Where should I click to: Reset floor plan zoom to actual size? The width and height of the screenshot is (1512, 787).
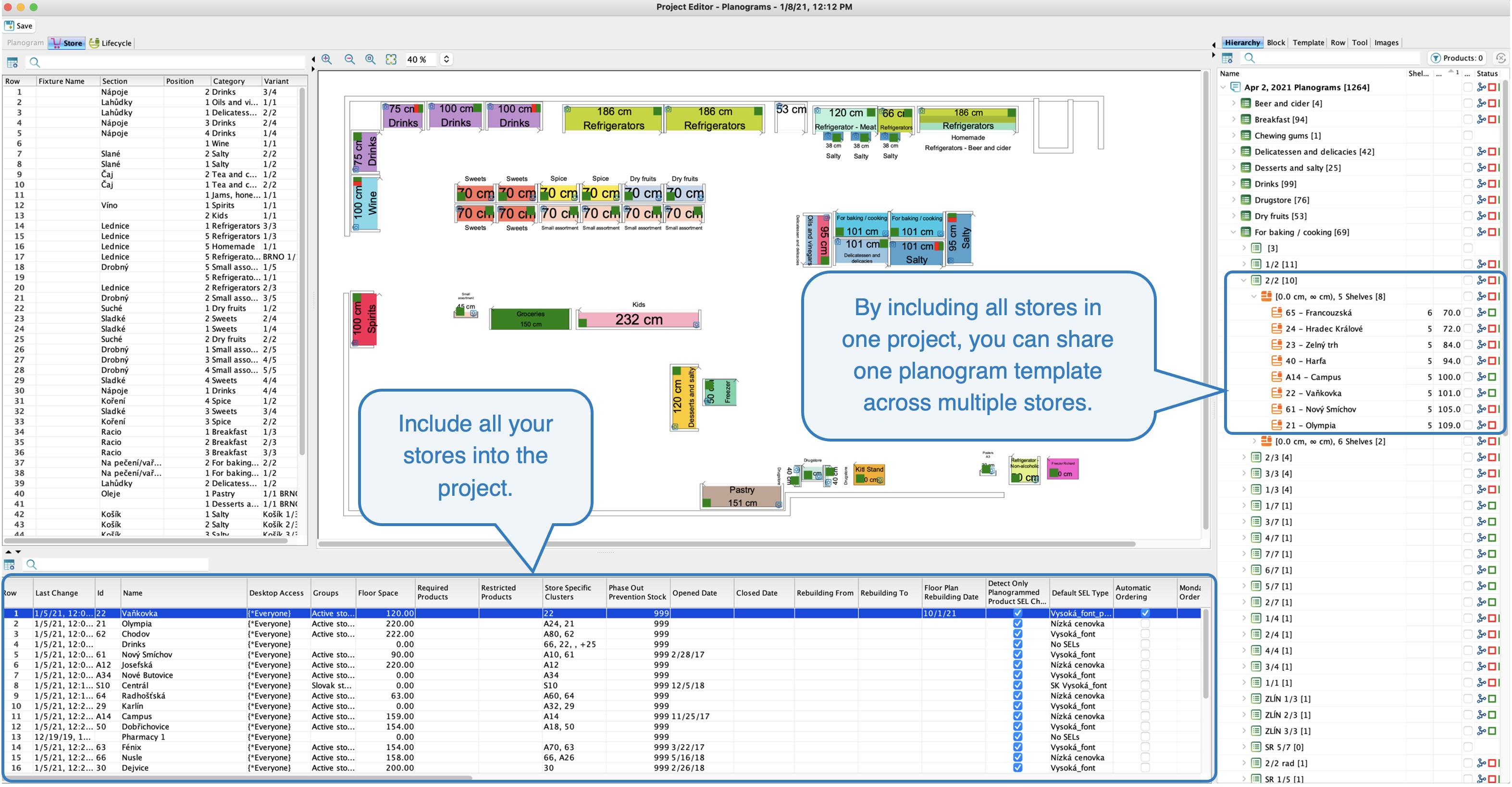(x=371, y=59)
